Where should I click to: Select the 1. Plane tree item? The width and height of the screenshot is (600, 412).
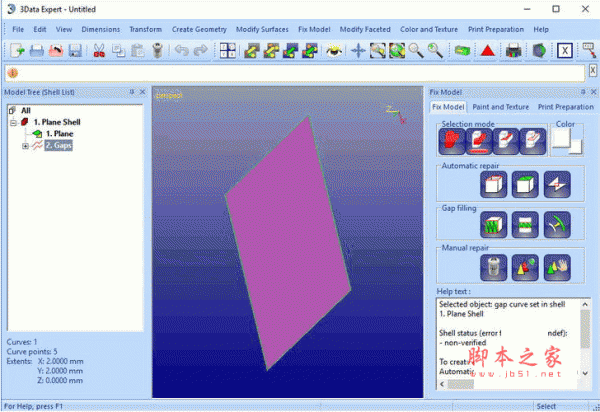point(60,134)
